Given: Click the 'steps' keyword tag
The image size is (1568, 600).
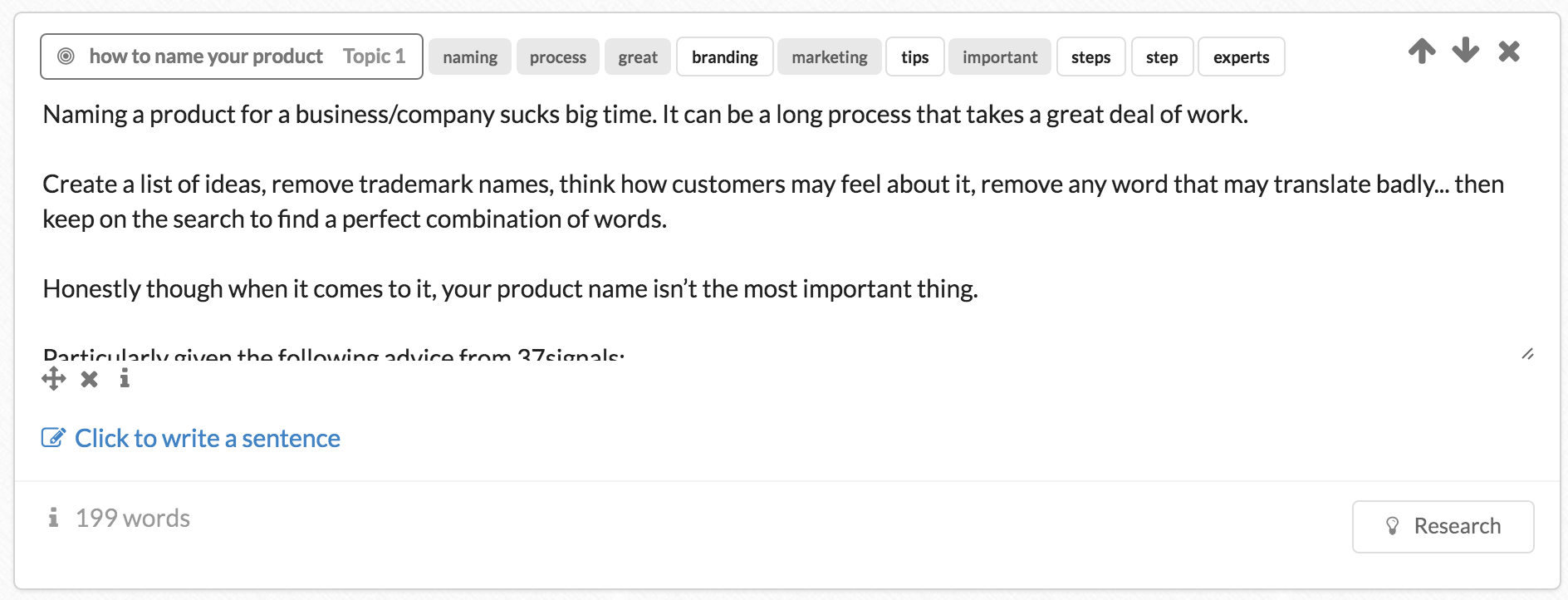Looking at the screenshot, I should coord(1091,57).
